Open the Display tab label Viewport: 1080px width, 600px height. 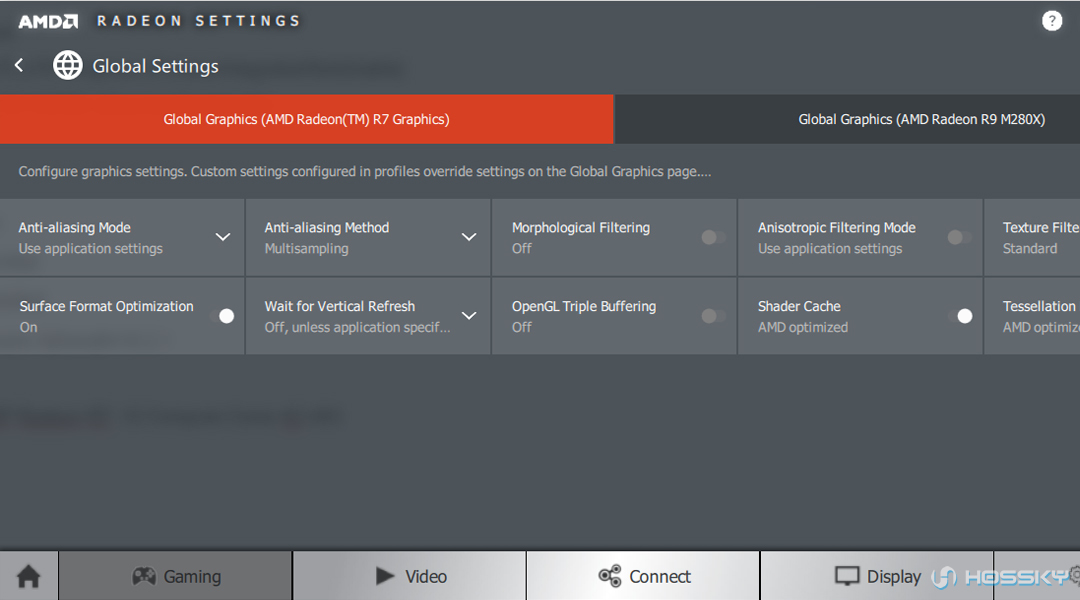(x=893, y=577)
